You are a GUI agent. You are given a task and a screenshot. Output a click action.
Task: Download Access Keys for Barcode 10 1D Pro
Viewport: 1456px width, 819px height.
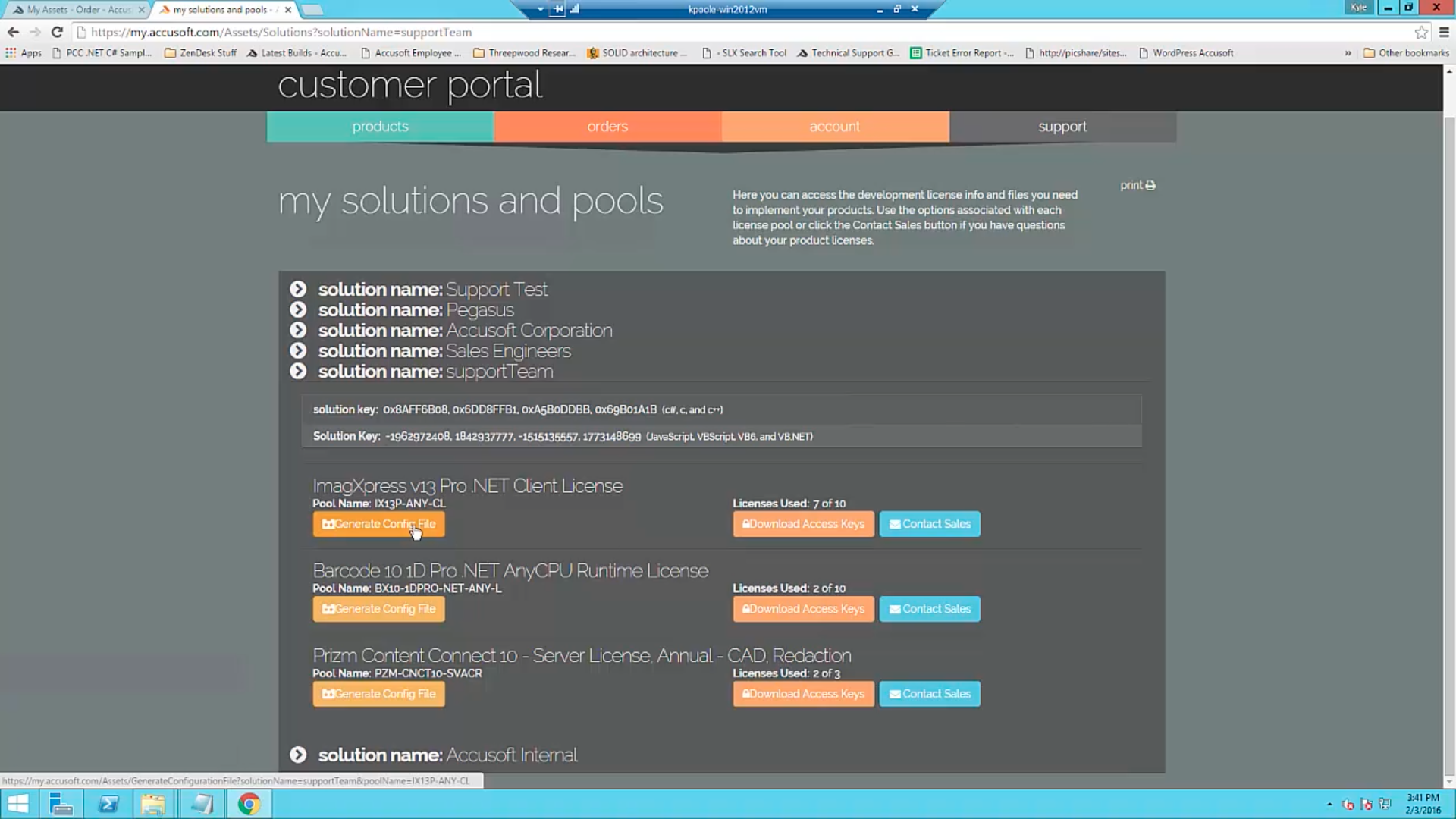(803, 609)
